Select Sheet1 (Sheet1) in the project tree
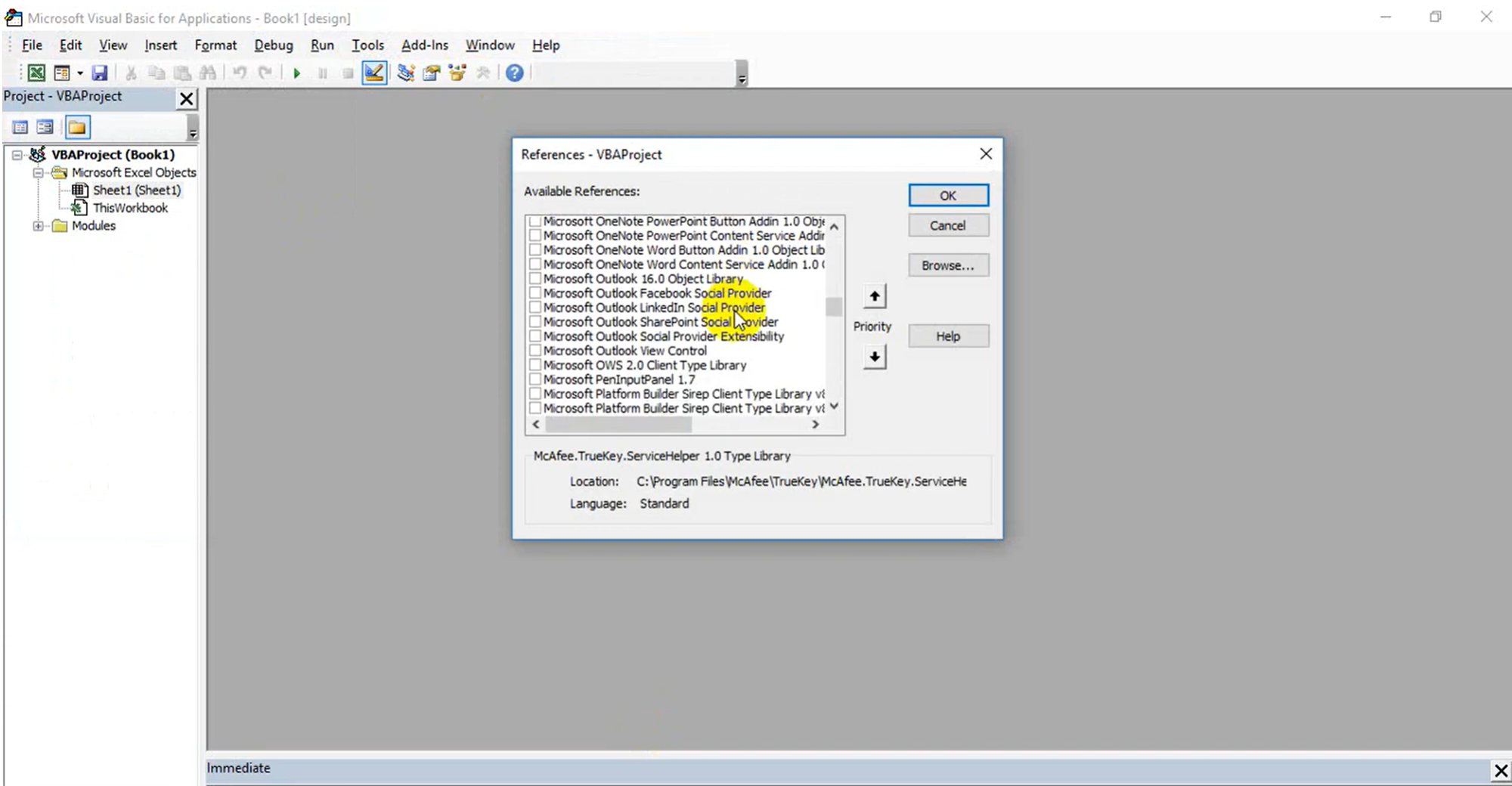The image size is (1512, 786). tap(137, 190)
